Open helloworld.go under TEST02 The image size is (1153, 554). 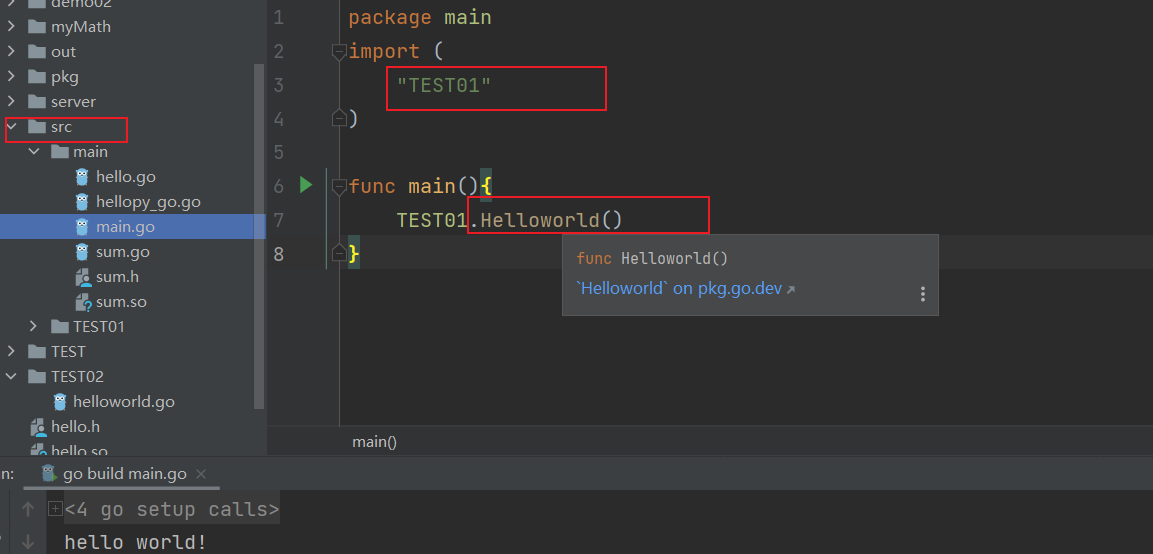[x=124, y=402]
